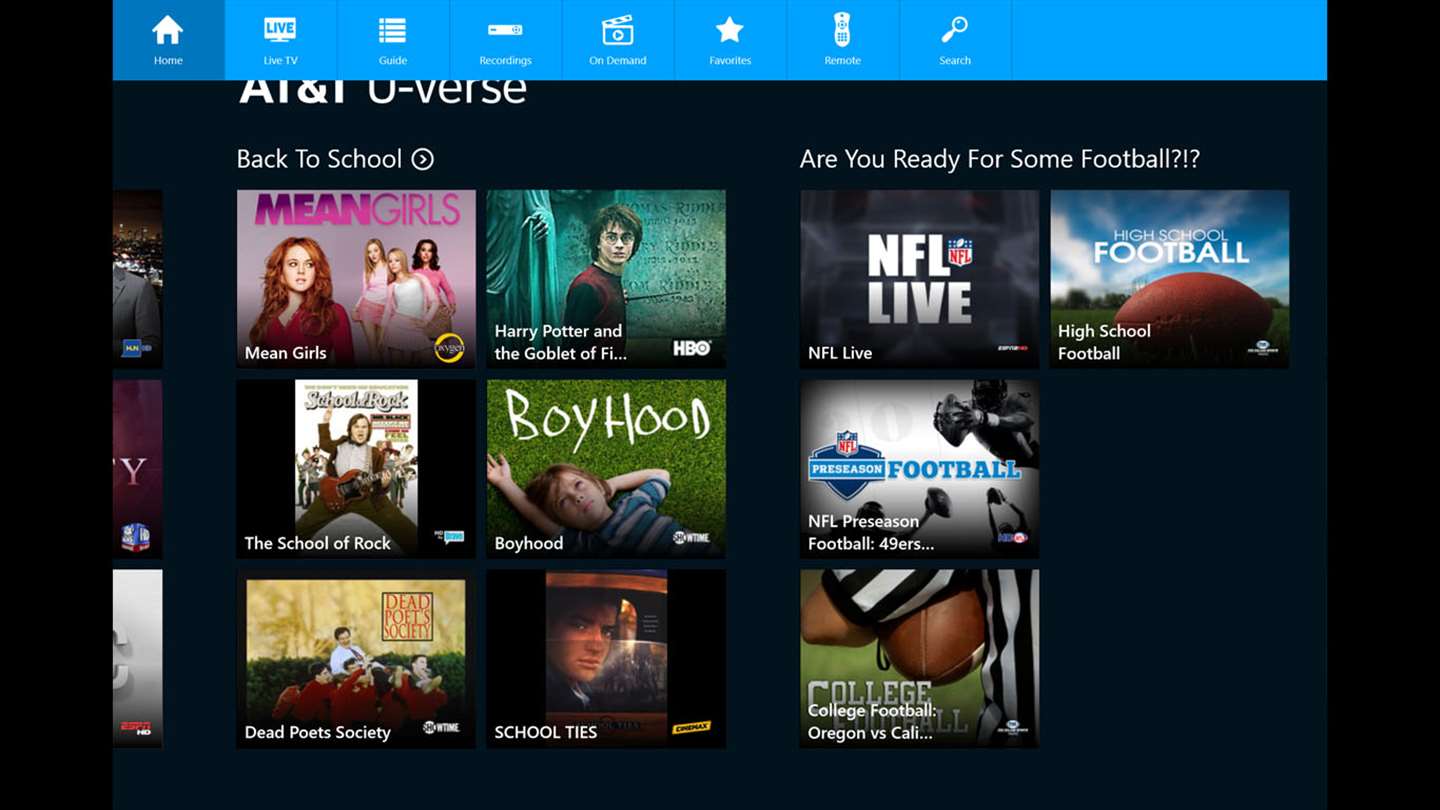View the Recordings section

coord(505,40)
